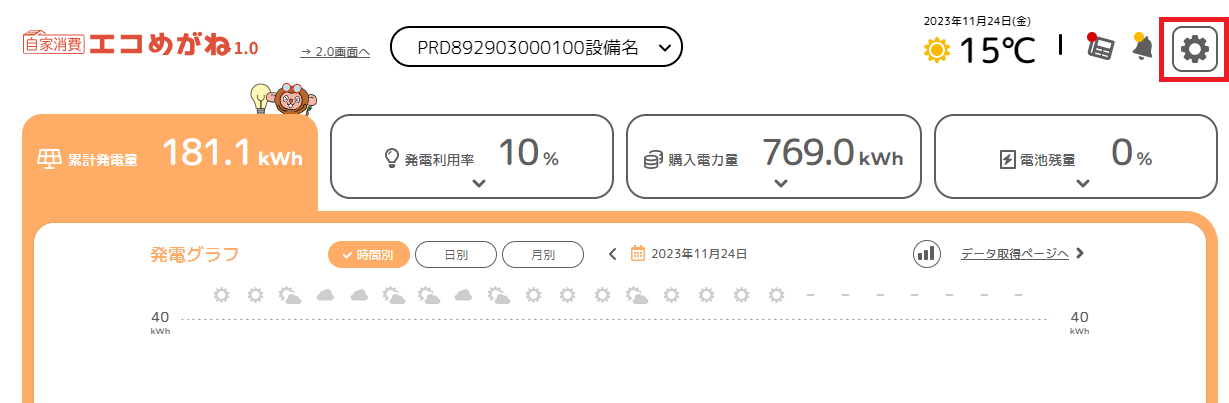This screenshot has width=1229, height=403.
Task: Select the 時間別 graph option
Action: (x=369, y=255)
